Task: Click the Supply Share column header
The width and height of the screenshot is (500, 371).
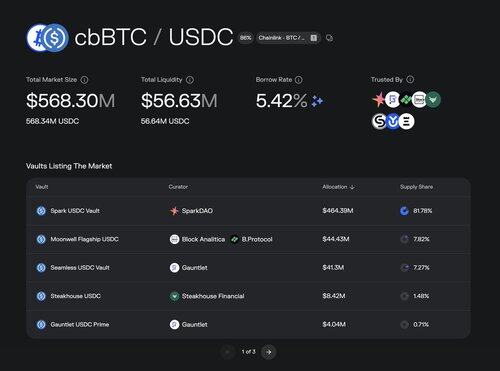Action: 416,187
